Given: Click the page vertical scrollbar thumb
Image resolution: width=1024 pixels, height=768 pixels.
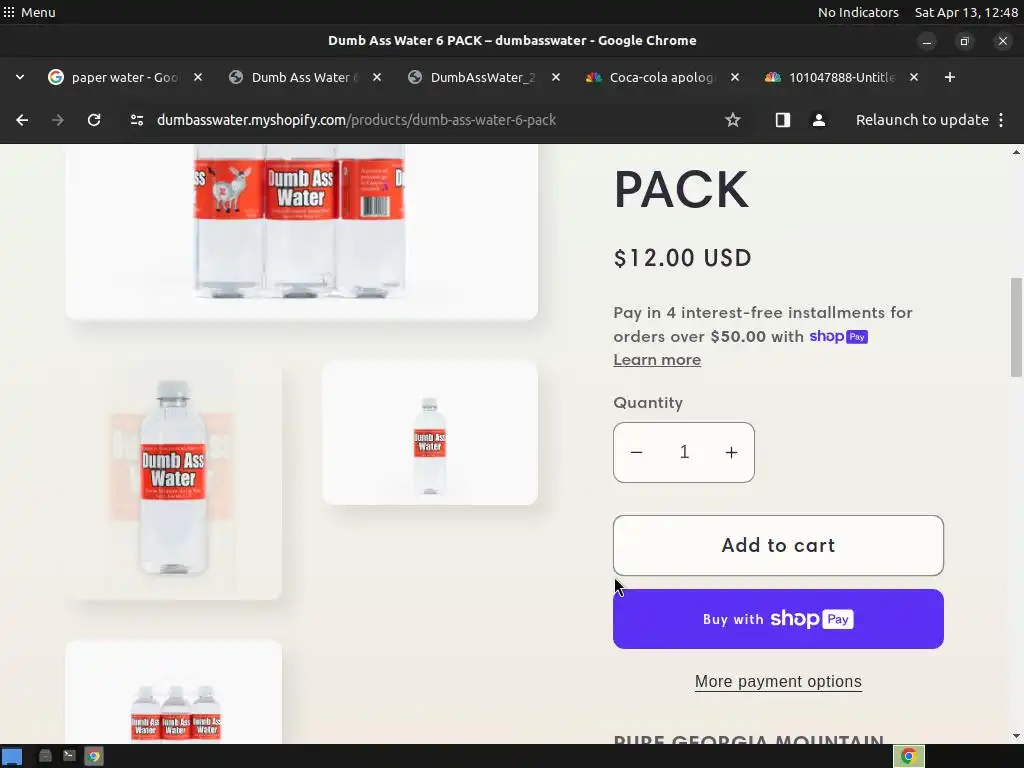Looking at the screenshot, I should click(1016, 327).
